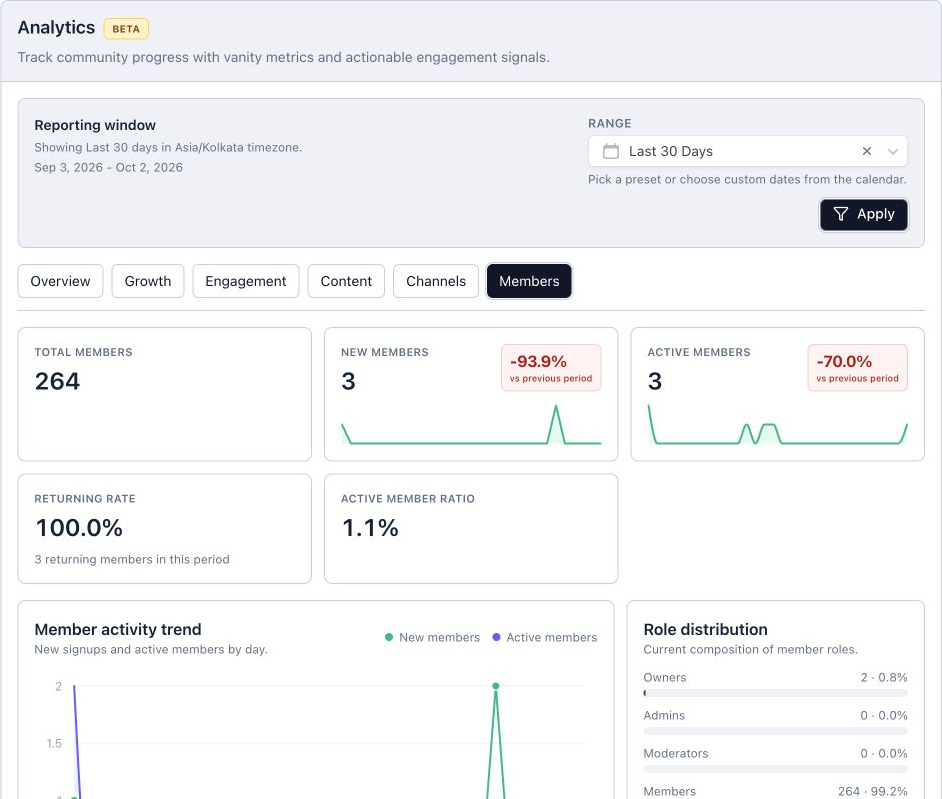Switch to the Overview tab
This screenshot has width=942, height=799.
coord(60,281)
